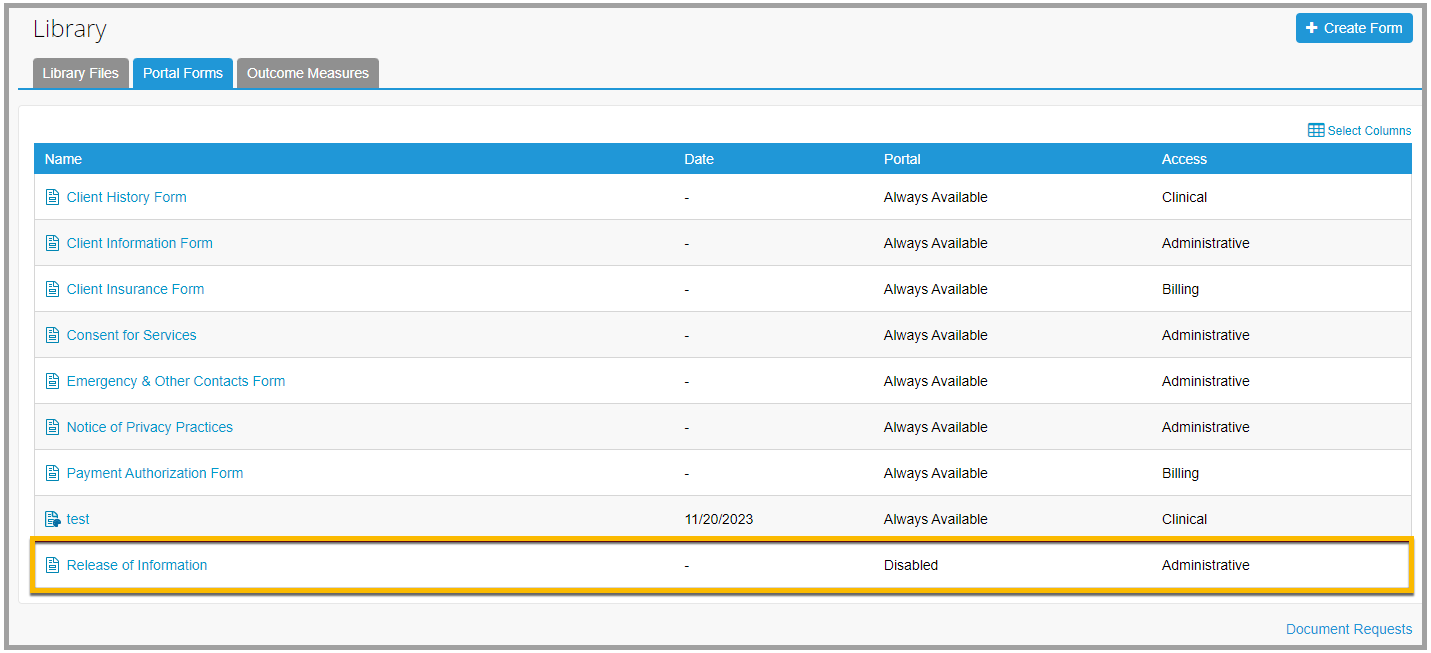
Task: Click the Access column header
Action: click(x=1184, y=159)
